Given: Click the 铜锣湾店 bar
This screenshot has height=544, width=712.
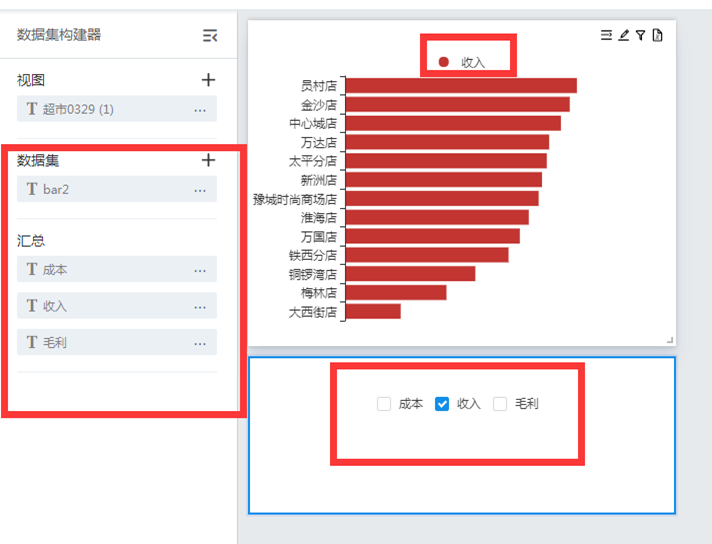Looking at the screenshot, I should coord(410,274).
